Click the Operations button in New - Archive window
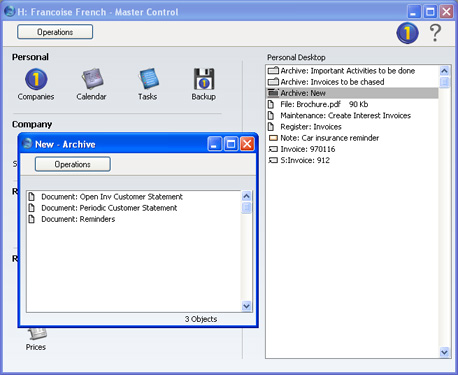This screenshot has width=458, height=375. 73,164
